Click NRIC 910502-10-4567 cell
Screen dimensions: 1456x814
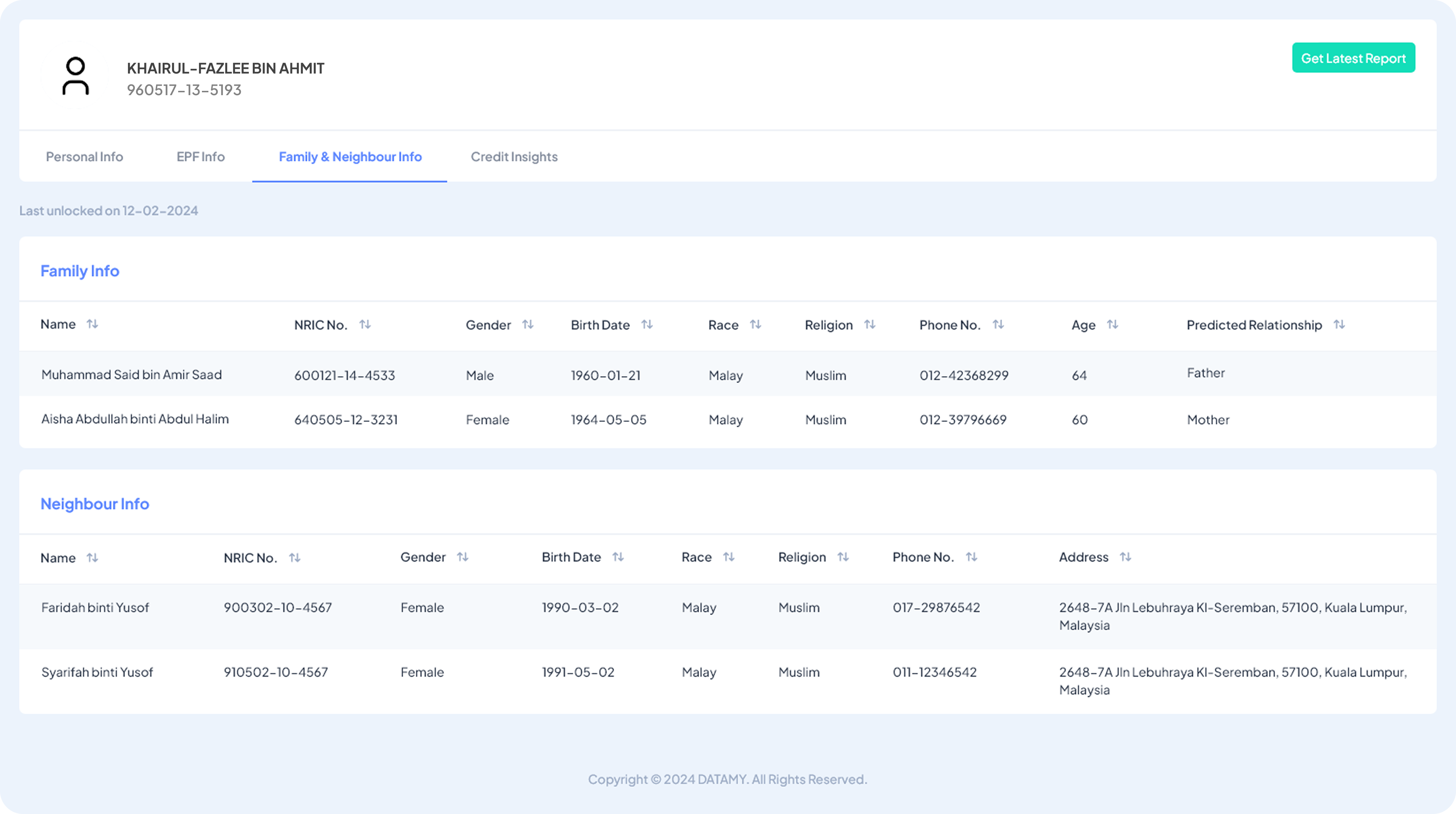click(x=275, y=673)
